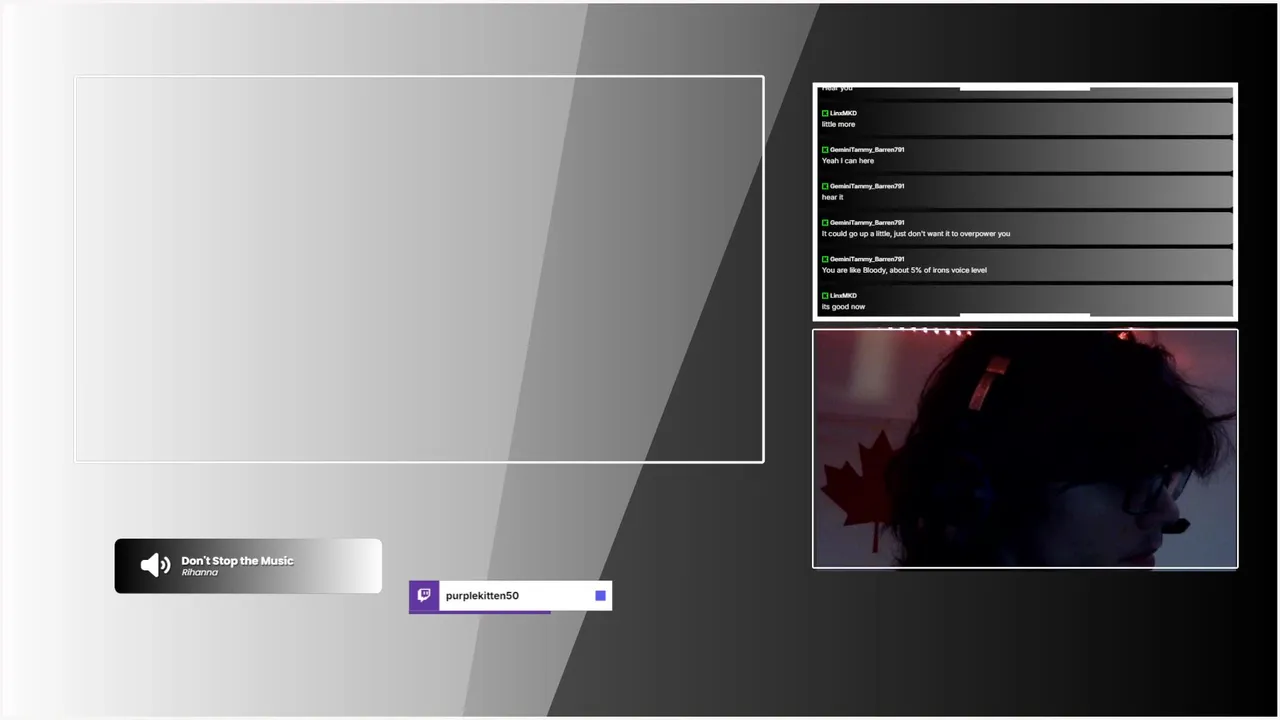
Task: Click the Twitch logo beside purplekitten50
Action: click(424, 595)
